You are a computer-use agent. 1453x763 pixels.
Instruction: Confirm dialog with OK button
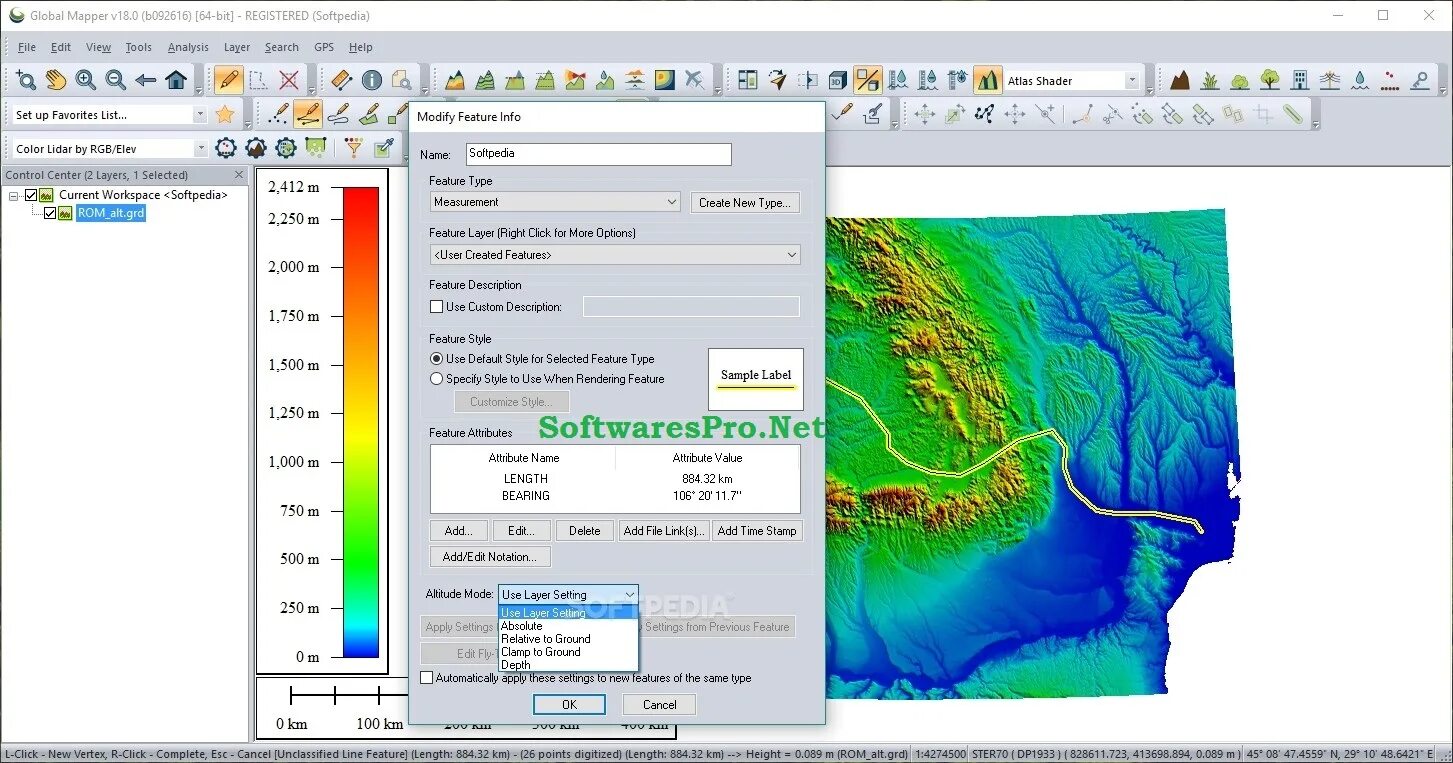tap(569, 705)
